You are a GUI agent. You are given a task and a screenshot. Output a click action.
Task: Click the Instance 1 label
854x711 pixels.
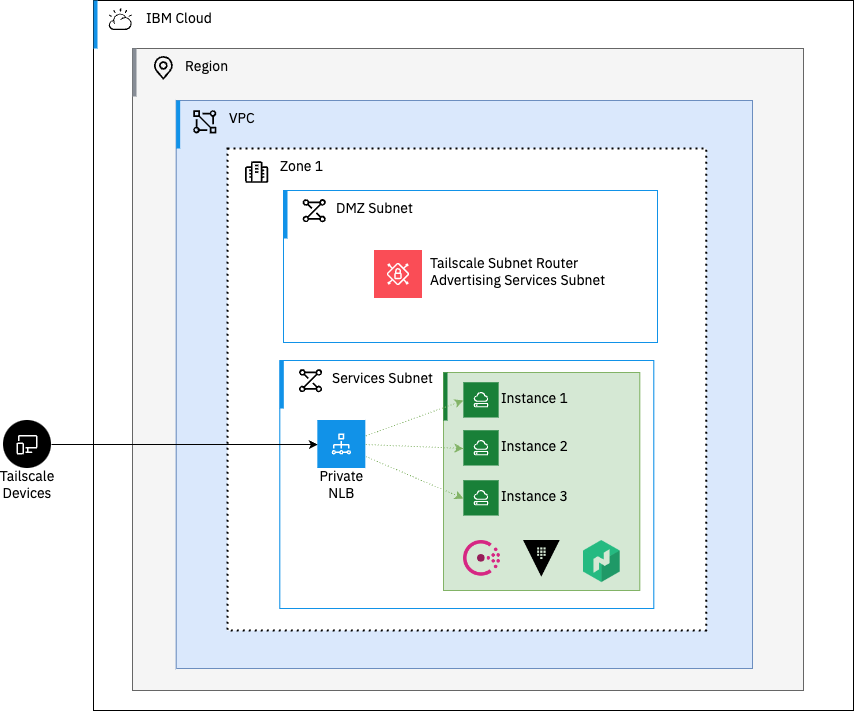coord(534,398)
